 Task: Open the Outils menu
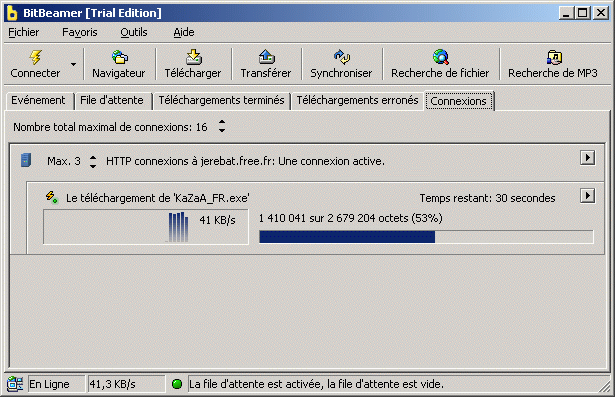click(134, 32)
